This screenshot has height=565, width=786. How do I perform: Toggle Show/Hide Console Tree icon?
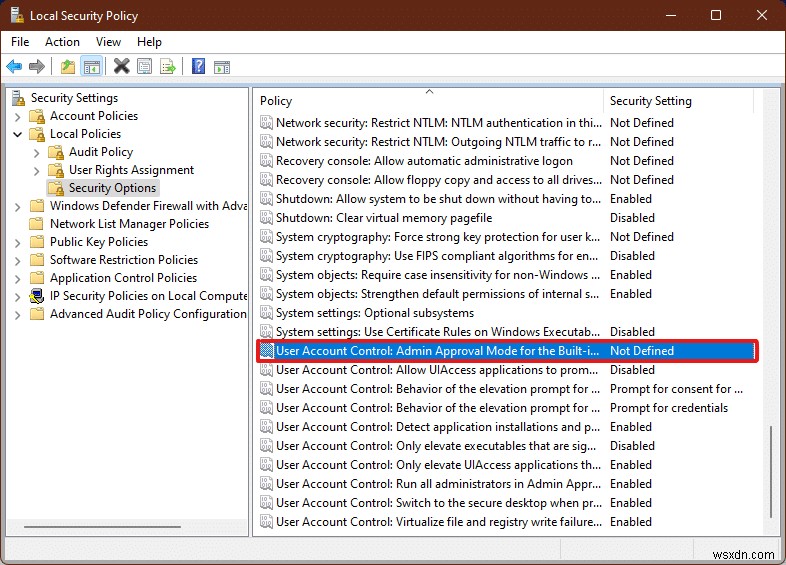92,66
